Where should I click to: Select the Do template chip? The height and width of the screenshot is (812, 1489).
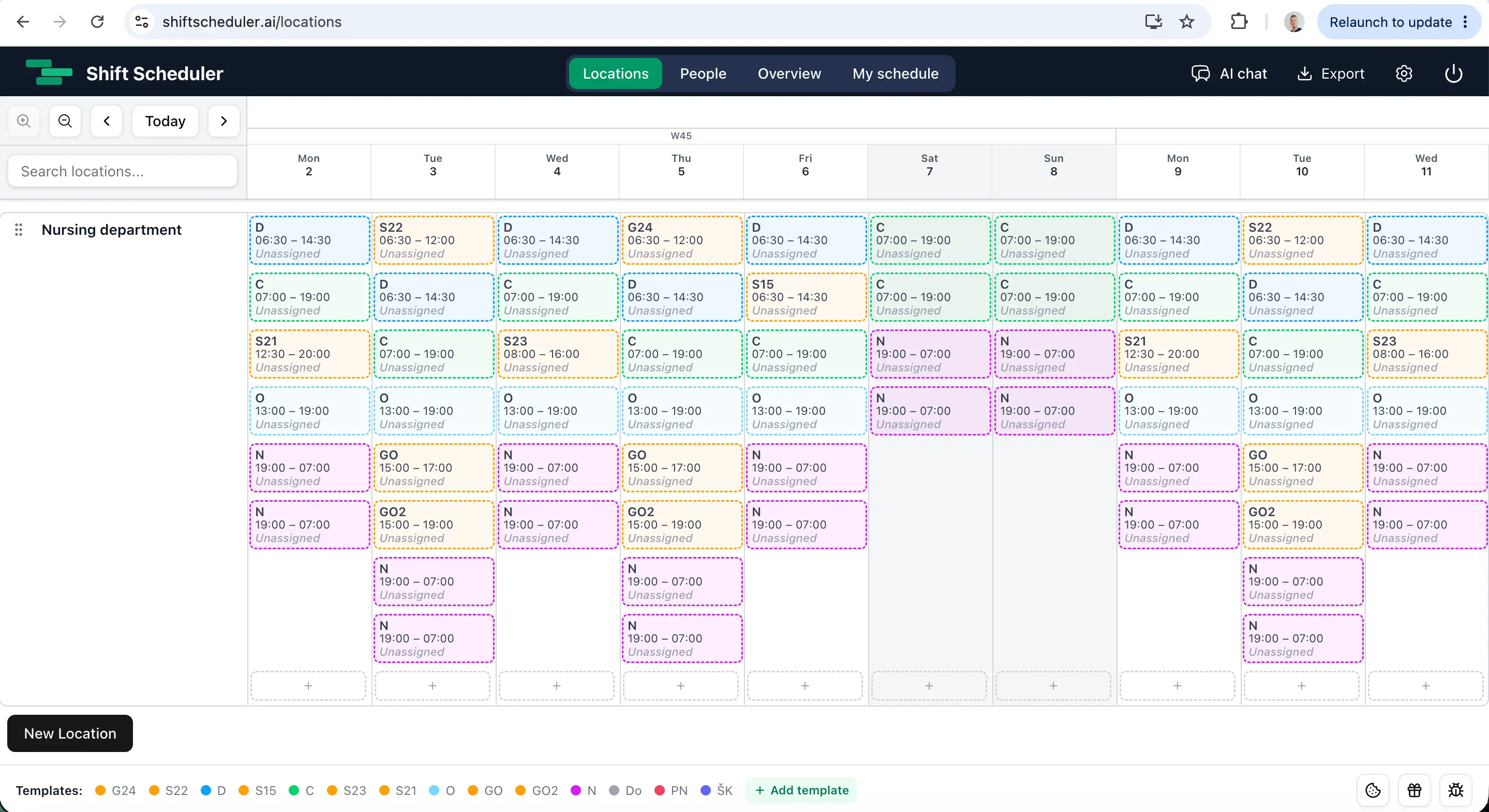click(x=625, y=790)
